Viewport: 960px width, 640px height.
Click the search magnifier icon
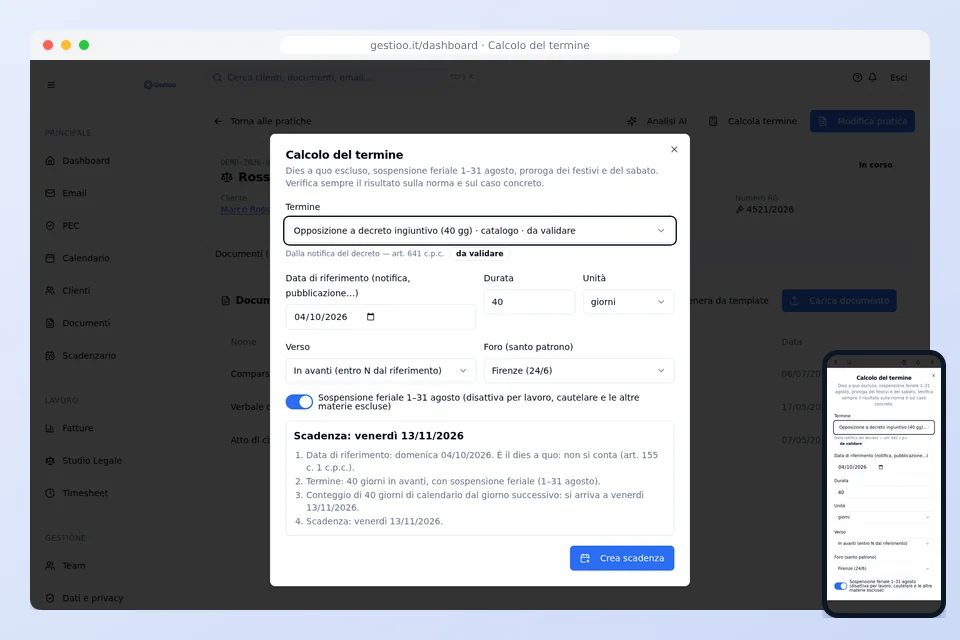point(217,78)
